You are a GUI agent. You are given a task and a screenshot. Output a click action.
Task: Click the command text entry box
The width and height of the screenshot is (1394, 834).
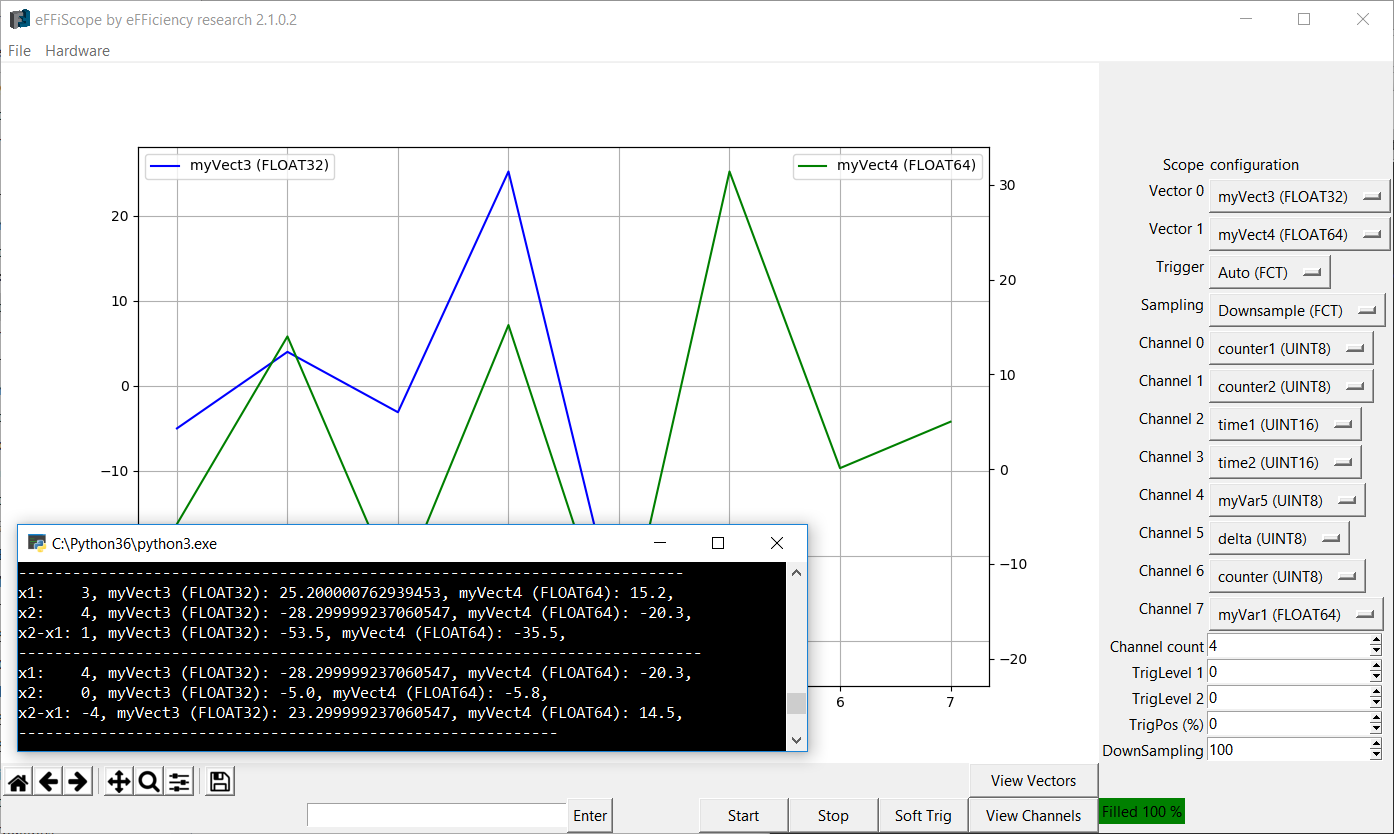[437, 816]
